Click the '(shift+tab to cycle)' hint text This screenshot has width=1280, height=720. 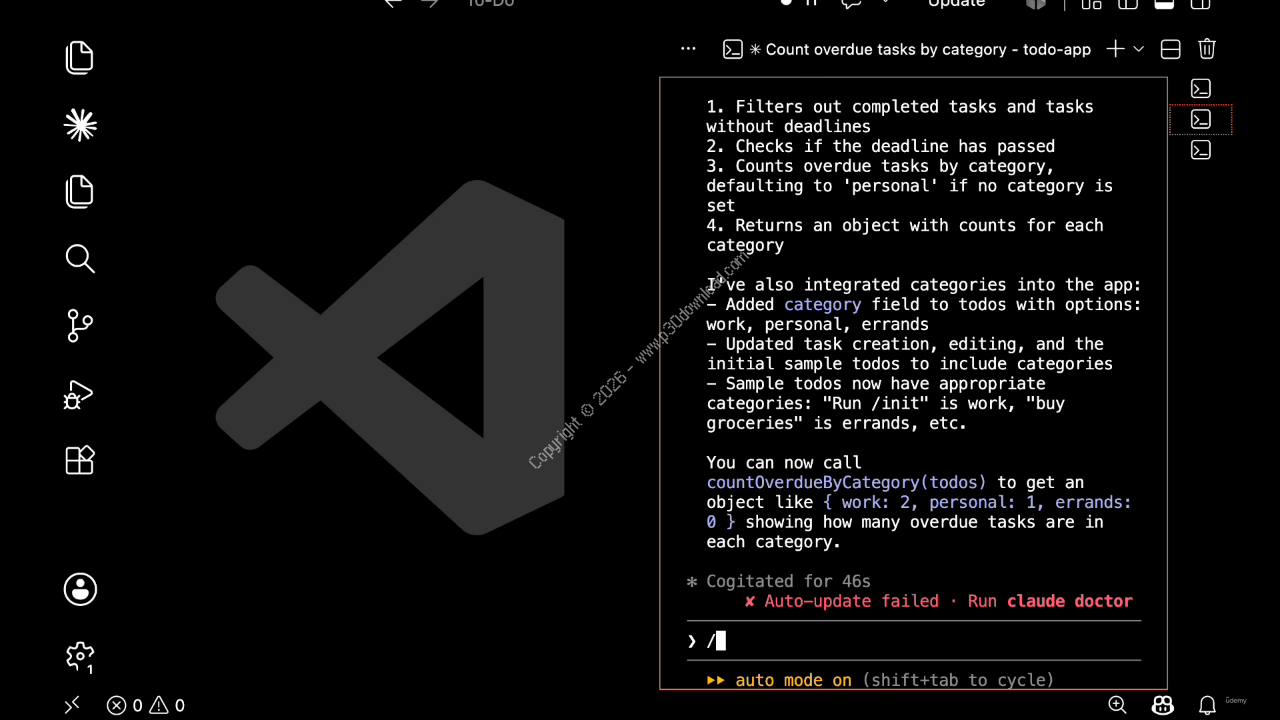click(958, 680)
